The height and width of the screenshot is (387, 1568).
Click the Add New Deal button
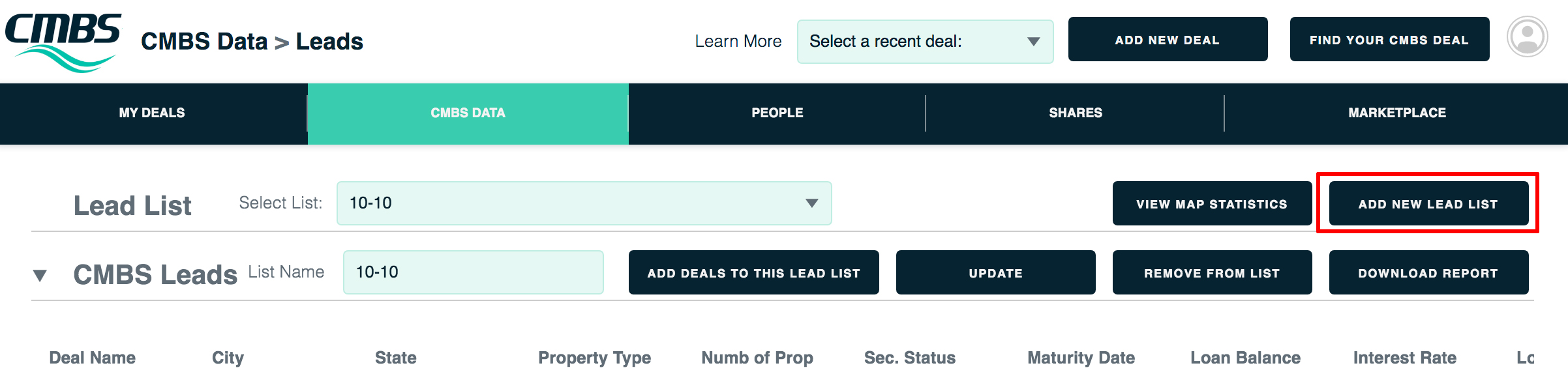tap(1168, 40)
